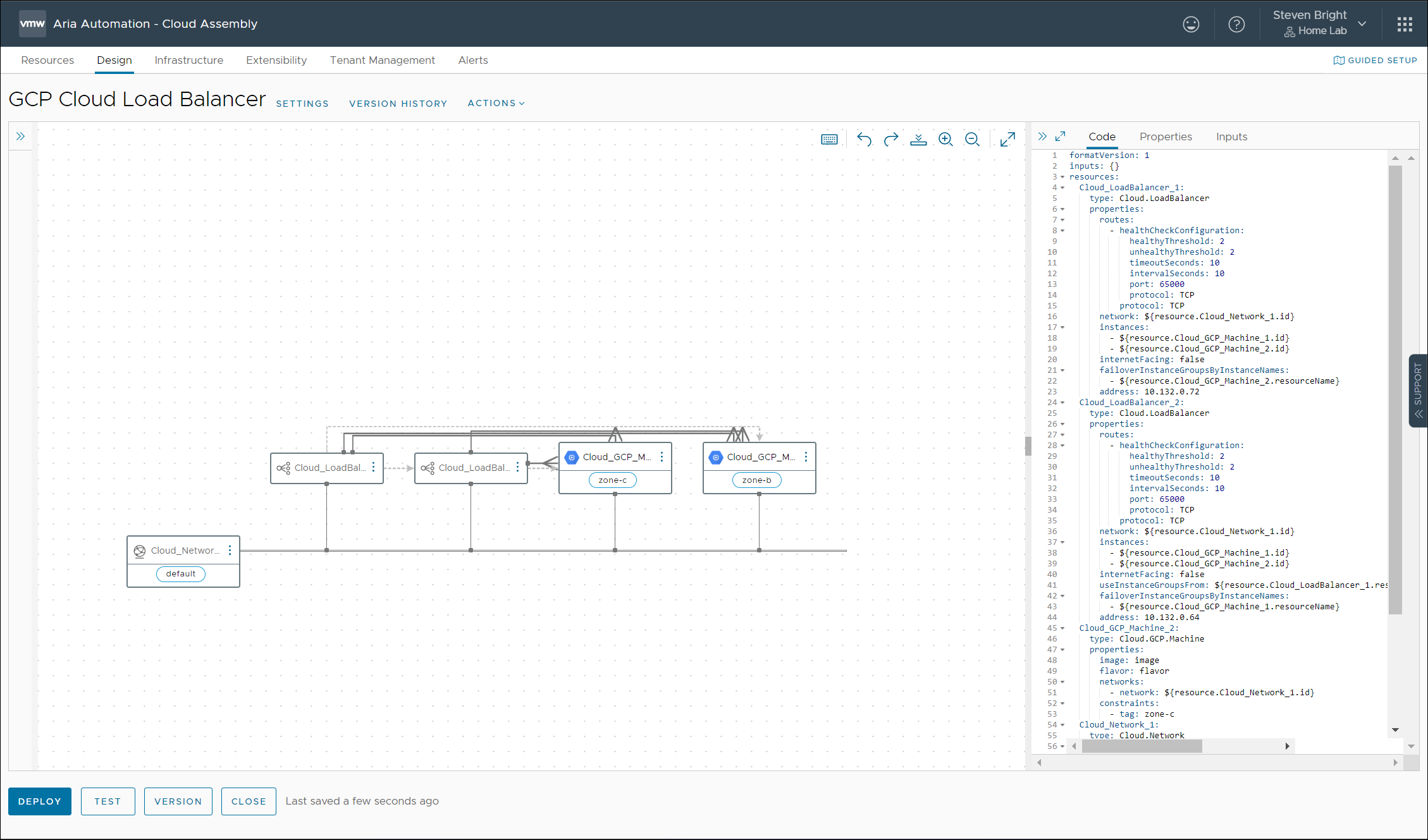
Task: Click the code editor horizontal scrollbar
Action: 1142,746
